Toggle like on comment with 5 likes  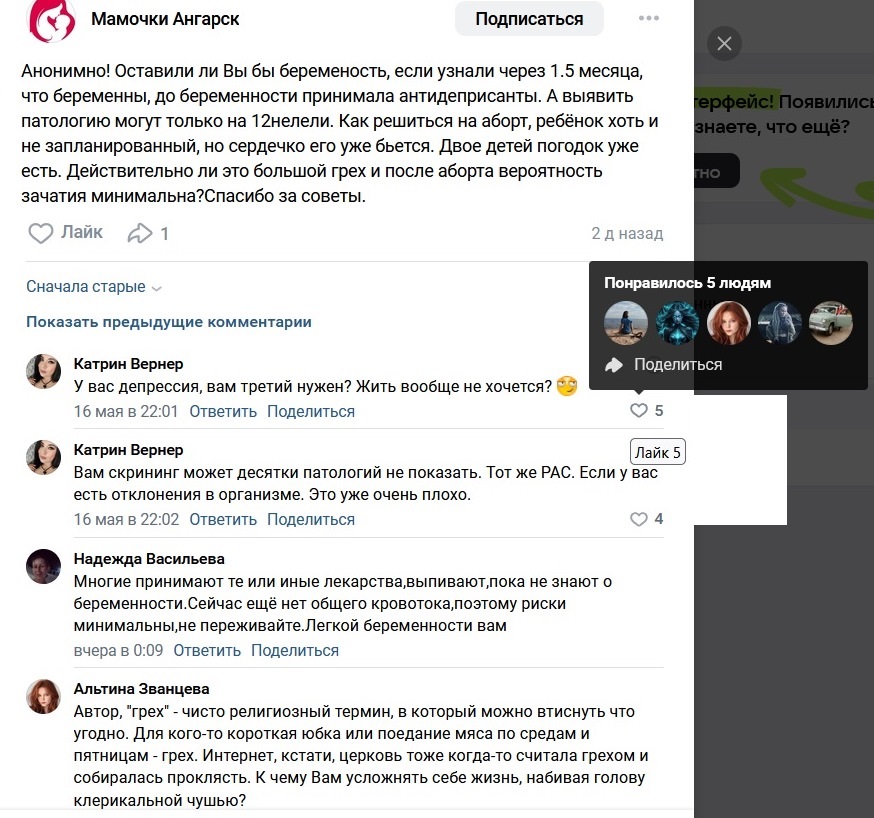(x=647, y=411)
